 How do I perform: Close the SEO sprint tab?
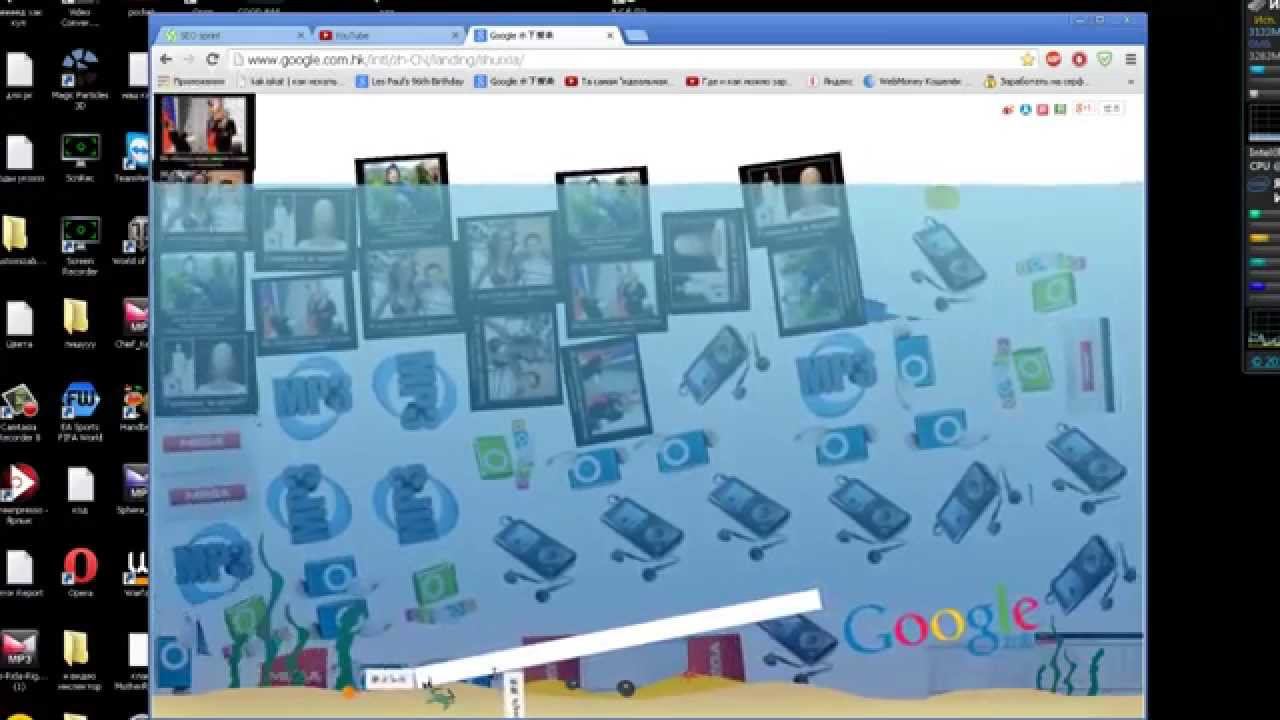[x=301, y=35]
